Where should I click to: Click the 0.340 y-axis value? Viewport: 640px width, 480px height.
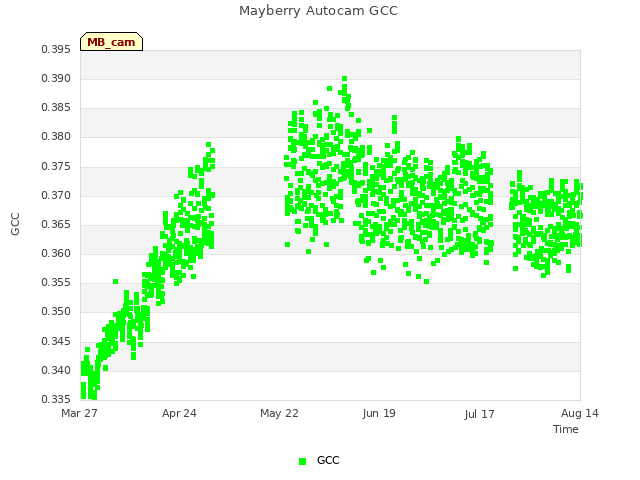(56, 370)
